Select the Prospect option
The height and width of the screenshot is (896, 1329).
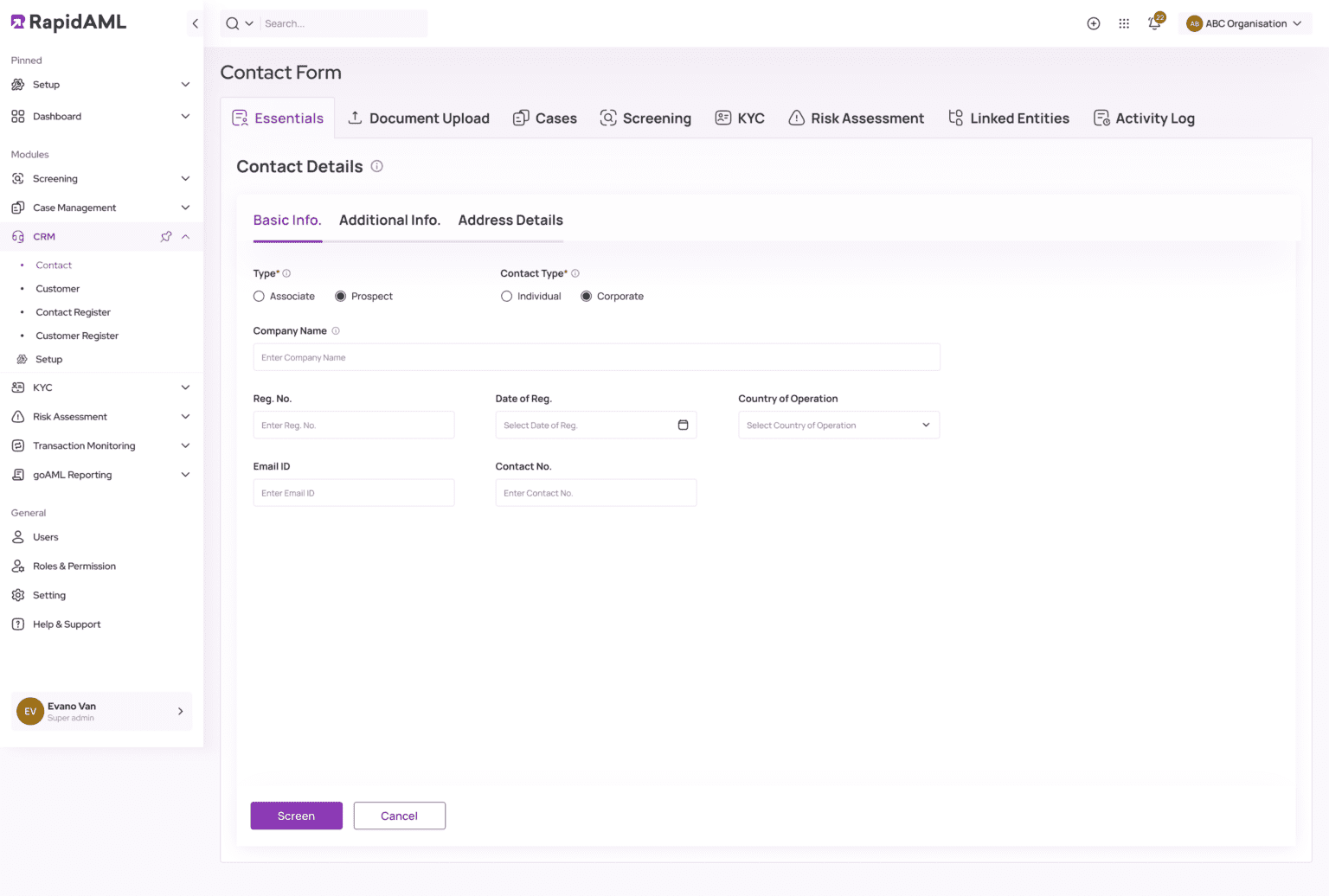[x=341, y=296]
